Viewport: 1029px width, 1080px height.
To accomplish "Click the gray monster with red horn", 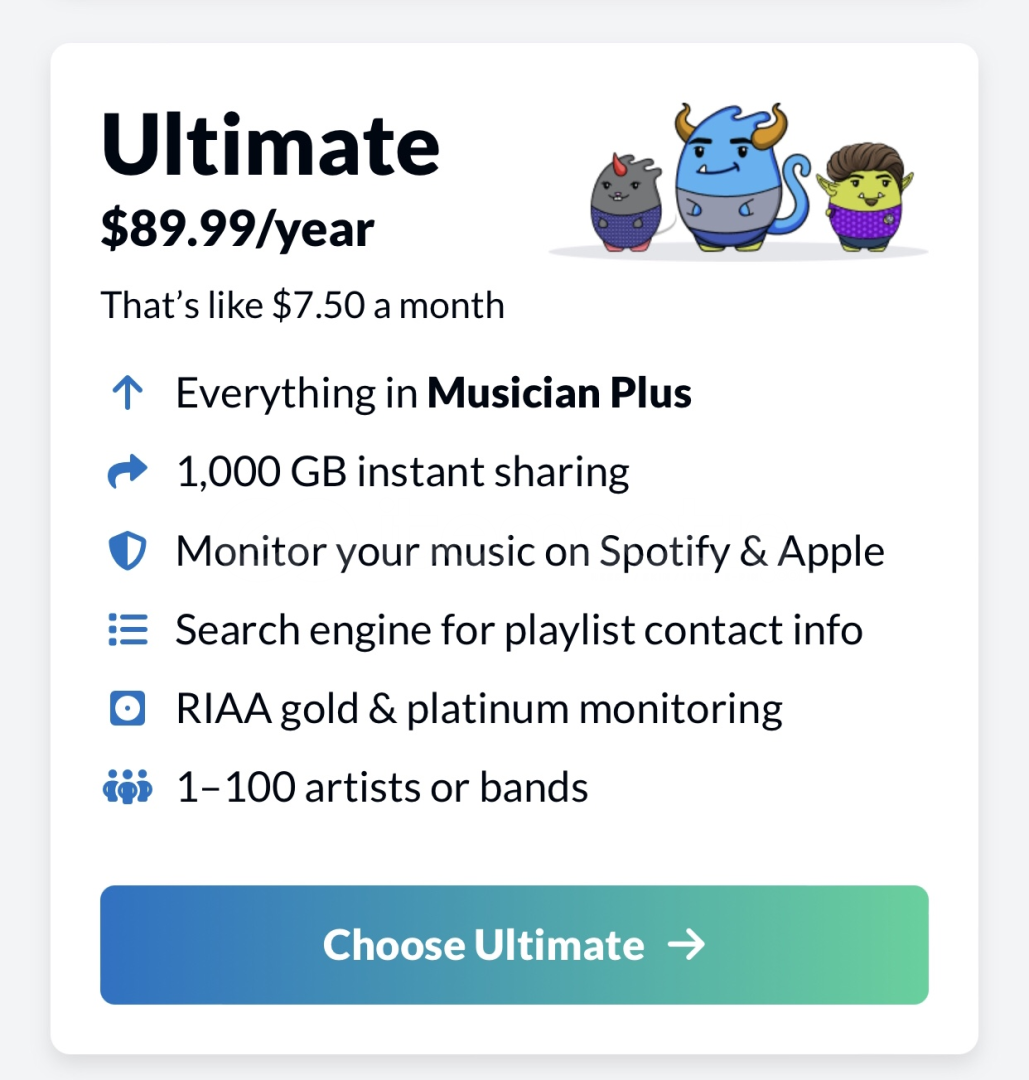I will pos(626,203).
